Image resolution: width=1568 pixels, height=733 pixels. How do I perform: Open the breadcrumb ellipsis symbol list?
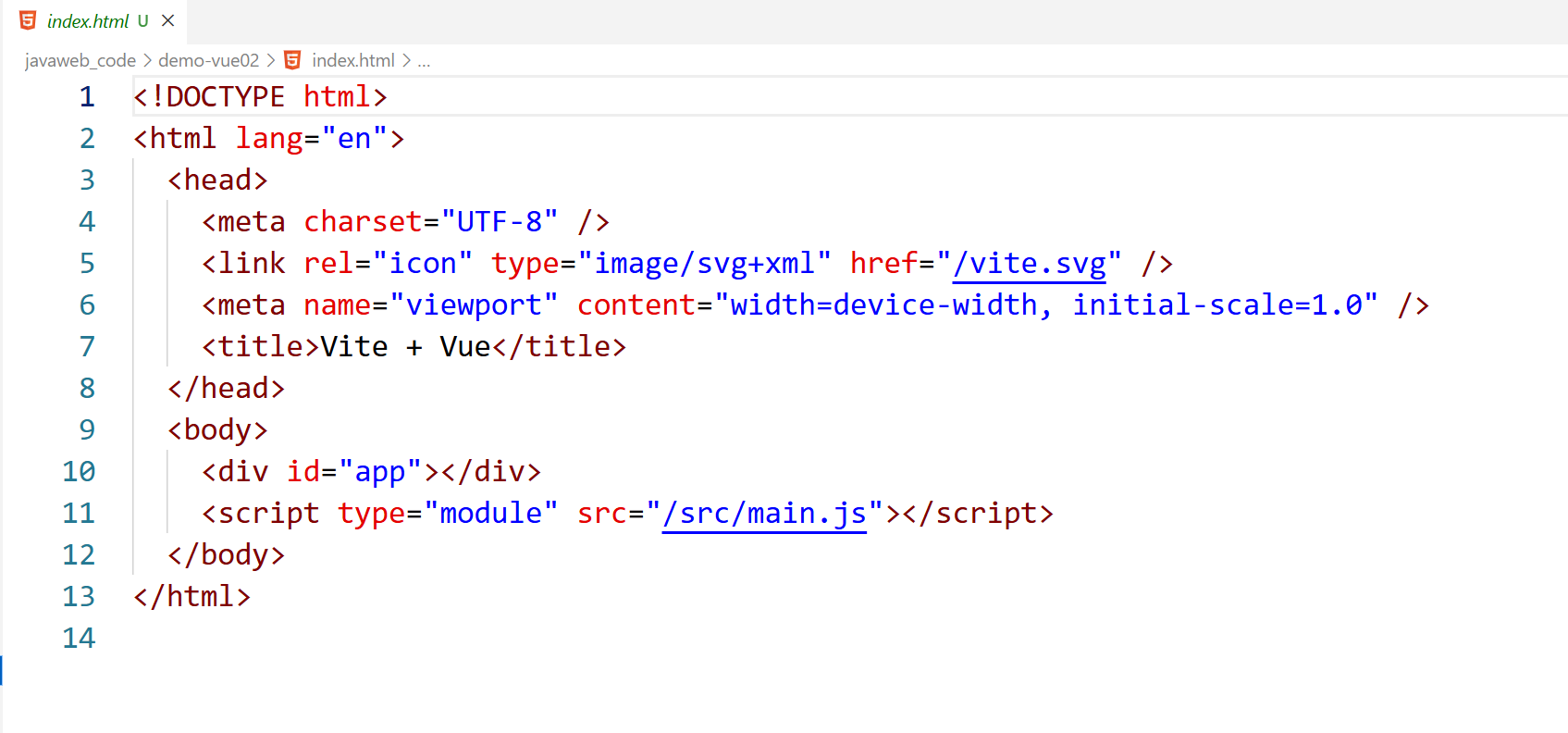[x=424, y=61]
